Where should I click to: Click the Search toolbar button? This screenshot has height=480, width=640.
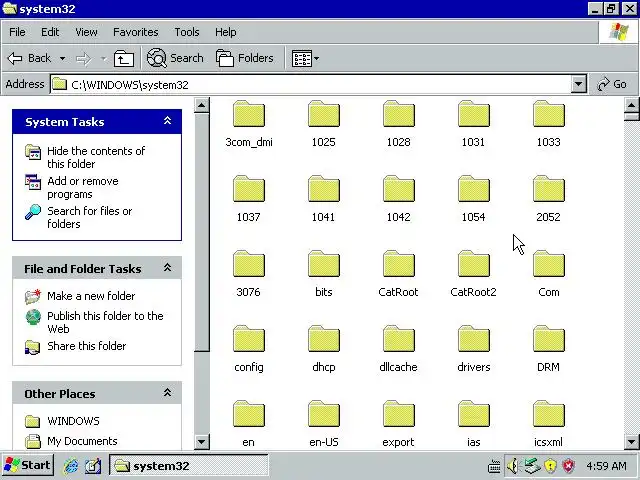click(175, 58)
